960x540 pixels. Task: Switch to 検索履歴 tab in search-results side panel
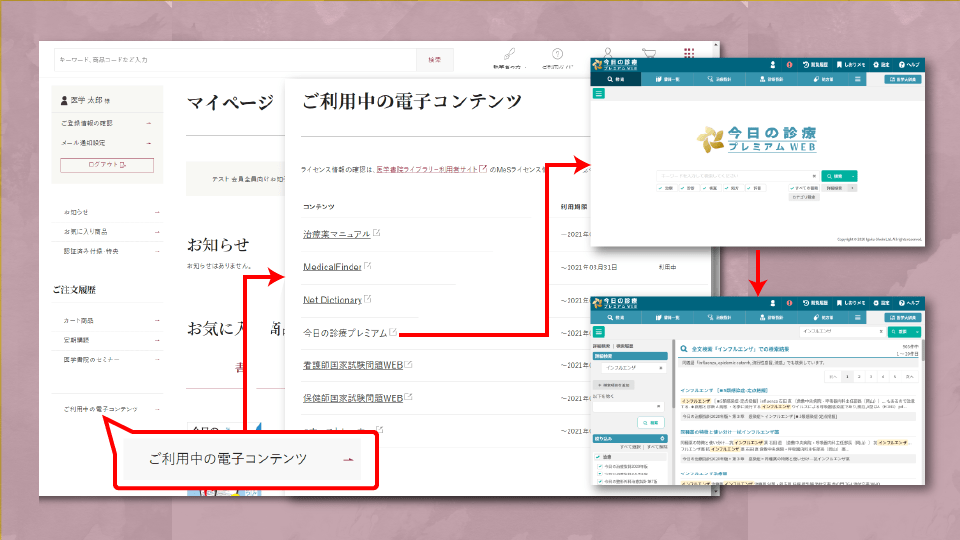(624, 346)
